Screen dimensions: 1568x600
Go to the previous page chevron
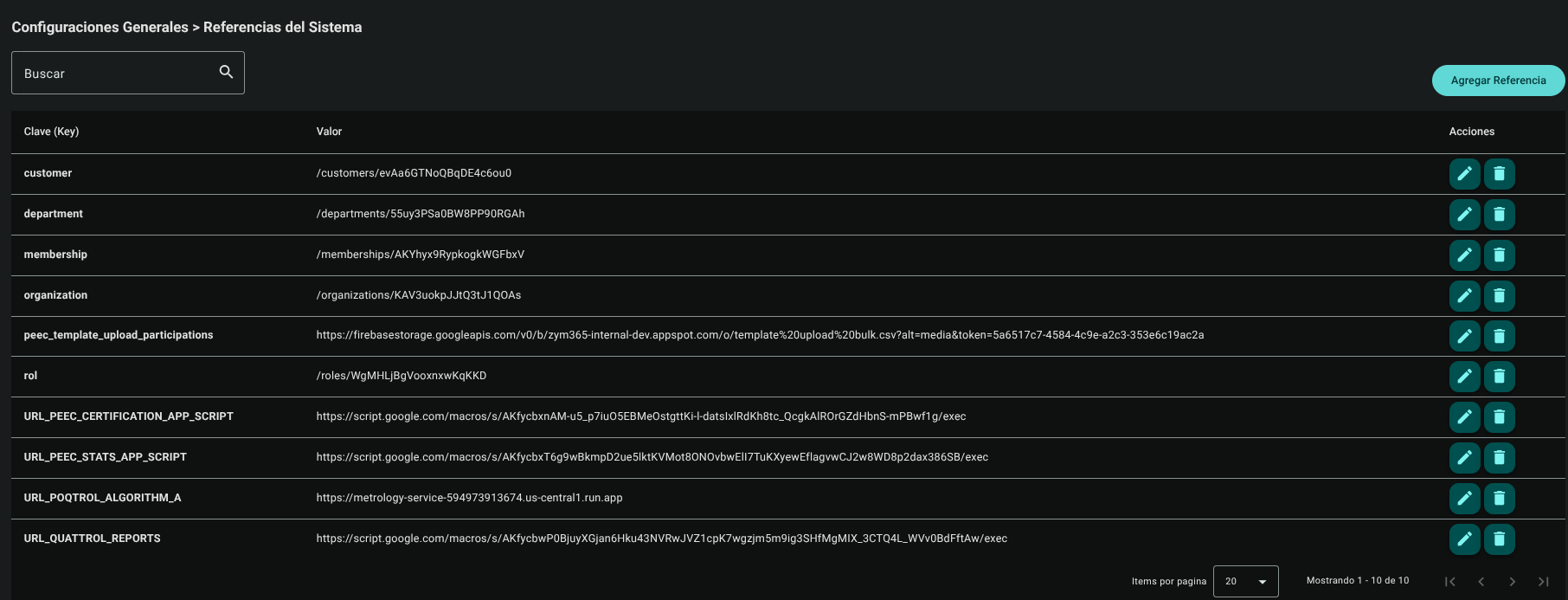click(x=1481, y=582)
